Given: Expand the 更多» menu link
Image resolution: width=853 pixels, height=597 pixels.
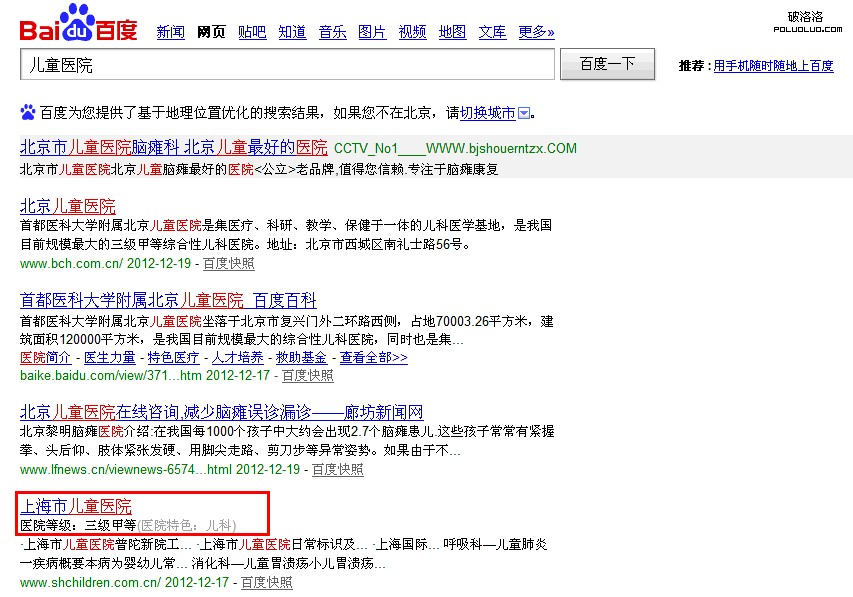Looking at the screenshot, I should 536,32.
